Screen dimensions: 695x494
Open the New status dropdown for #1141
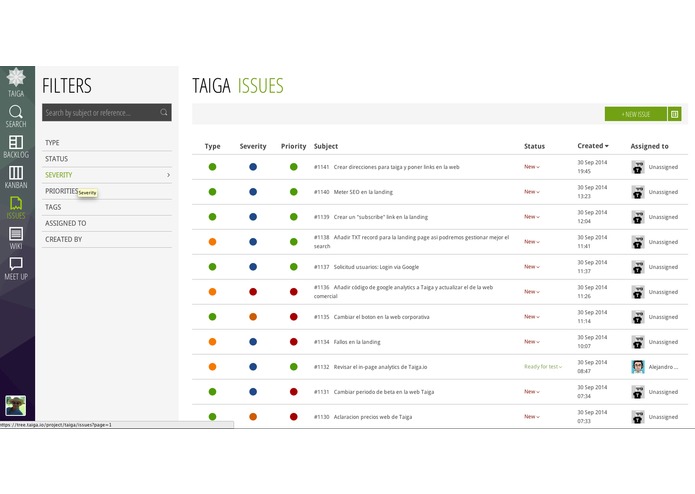click(532, 167)
